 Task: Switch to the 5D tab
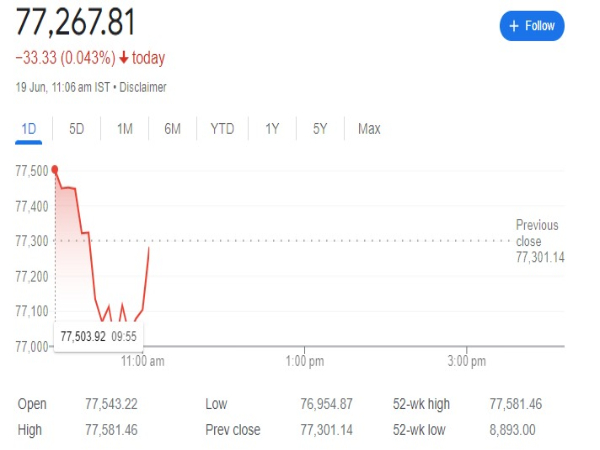coord(77,129)
